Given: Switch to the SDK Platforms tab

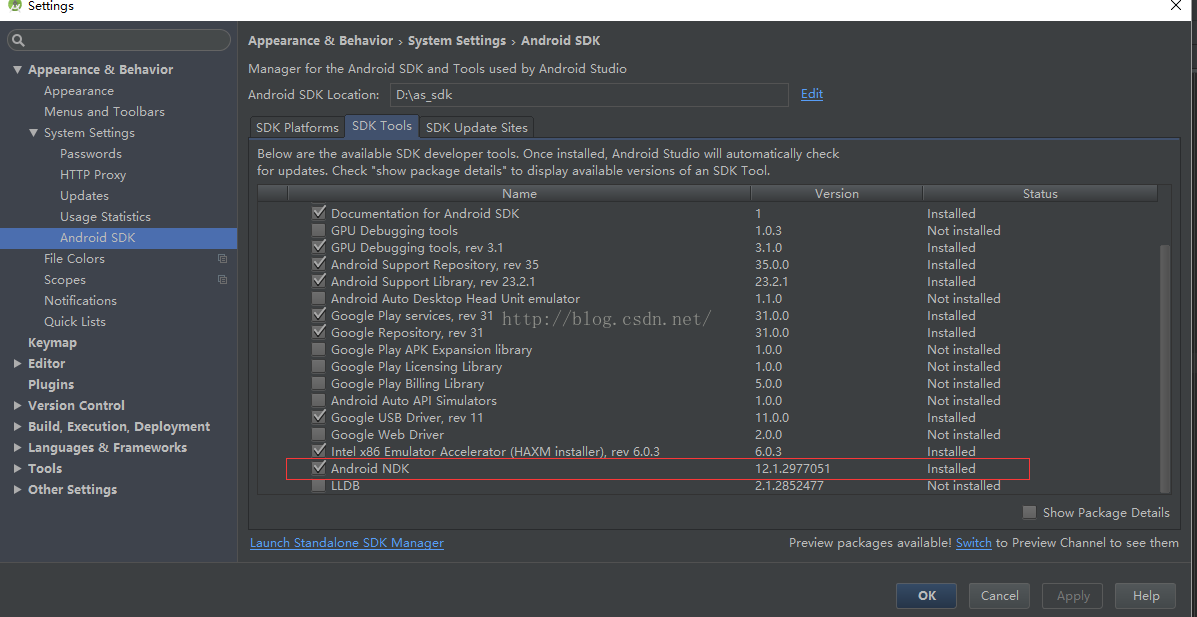Looking at the screenshot, I should [x=297, y=128].
